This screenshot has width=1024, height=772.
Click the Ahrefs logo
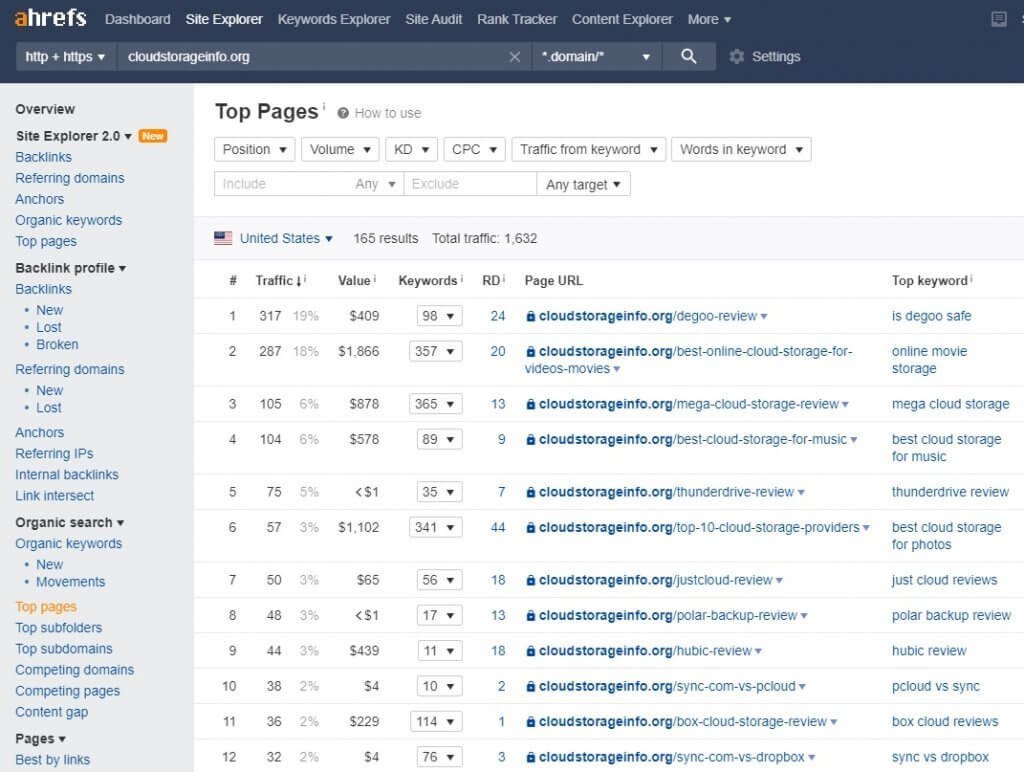tap(50, 18)
